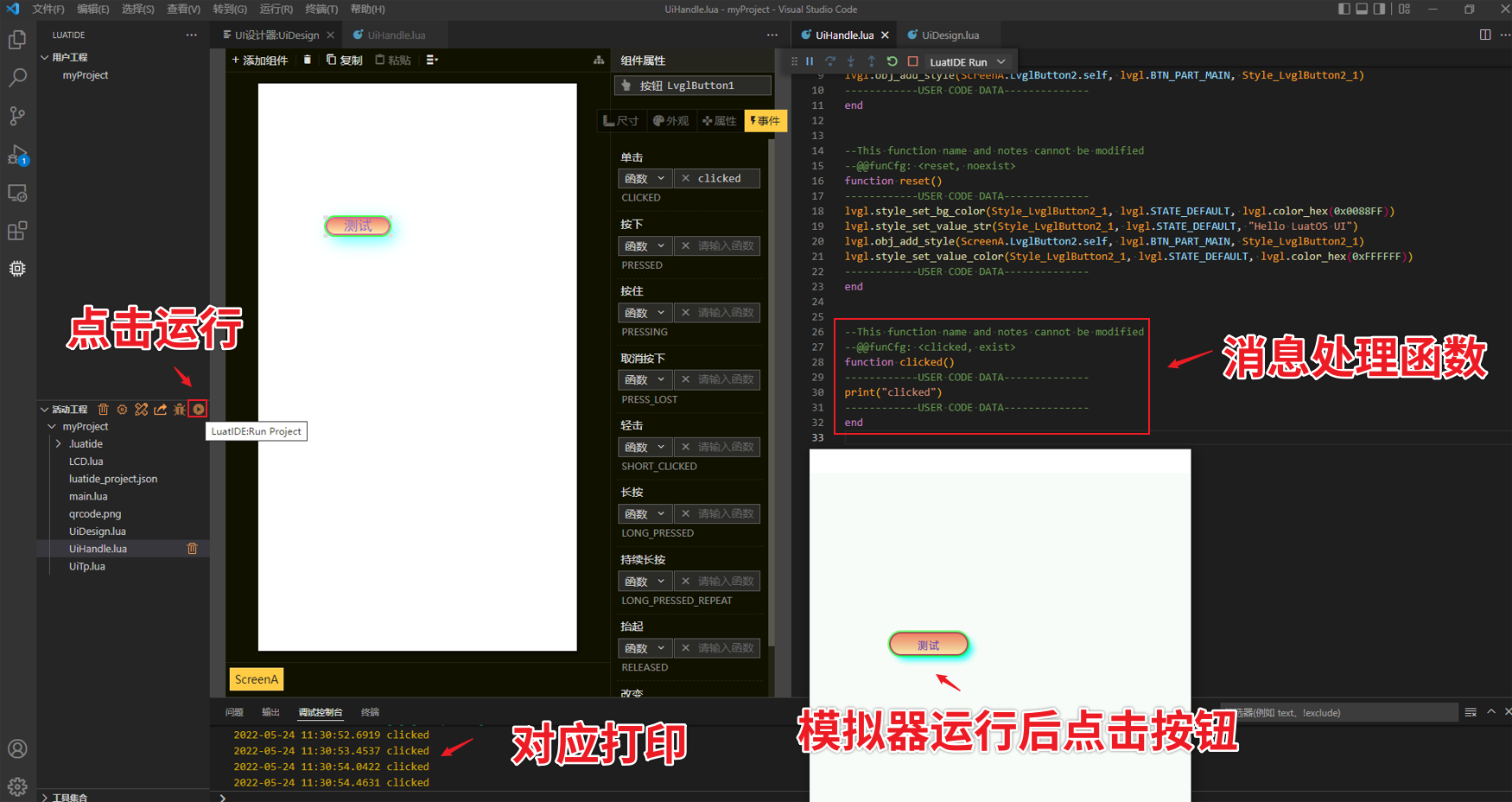Click 添加组件 to add a component
This screenshot has height=802, width=1512.
259,60
